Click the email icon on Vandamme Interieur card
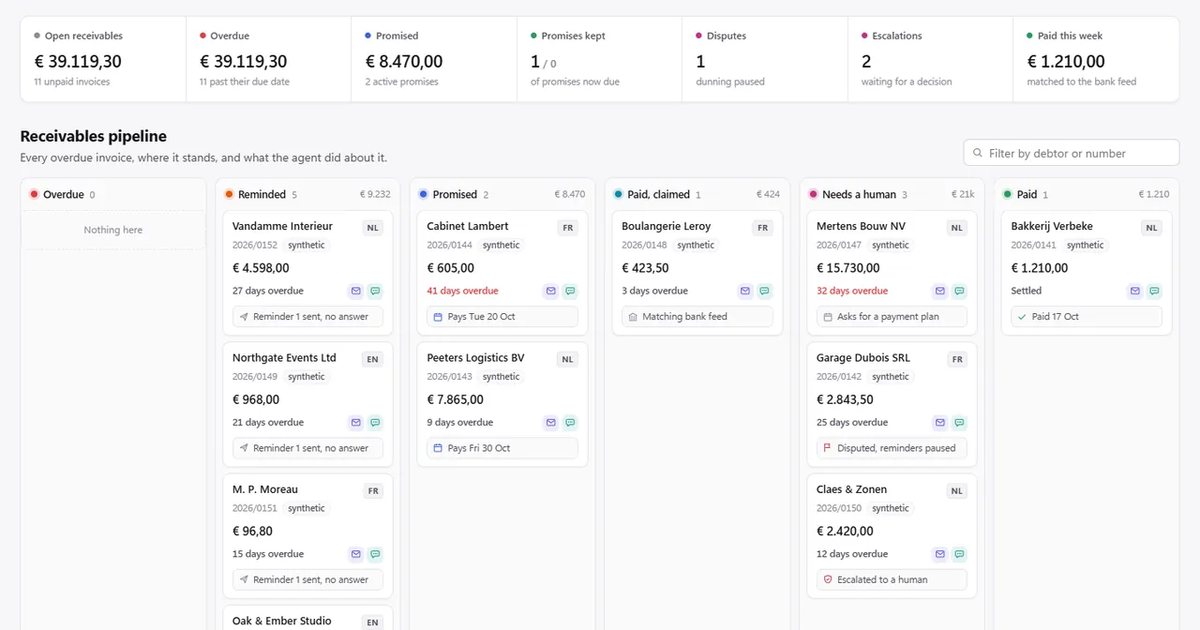 (x=355, y=291)
